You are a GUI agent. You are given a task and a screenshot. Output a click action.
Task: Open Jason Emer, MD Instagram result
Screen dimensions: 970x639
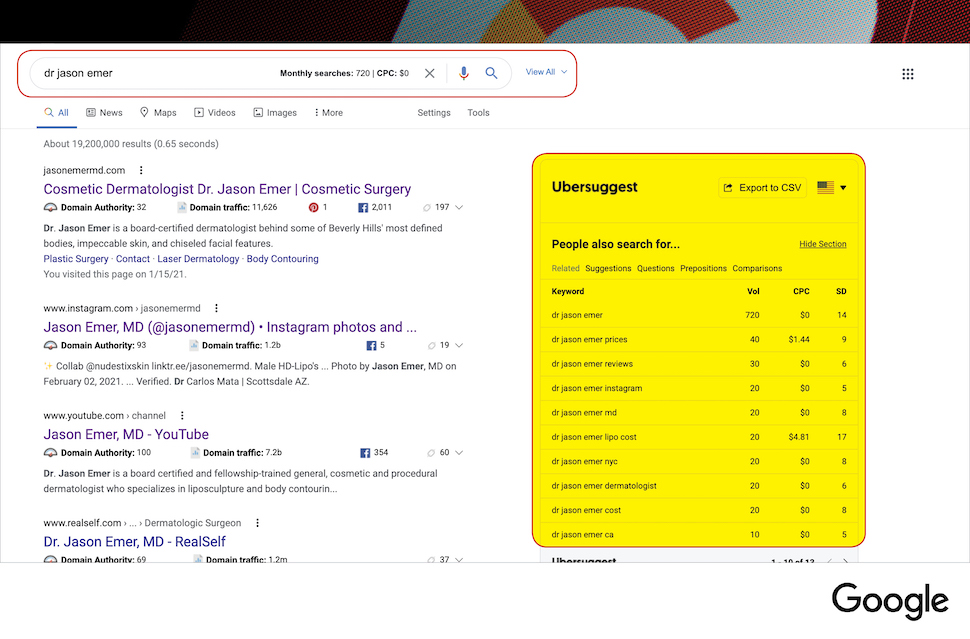coord(230,327)
